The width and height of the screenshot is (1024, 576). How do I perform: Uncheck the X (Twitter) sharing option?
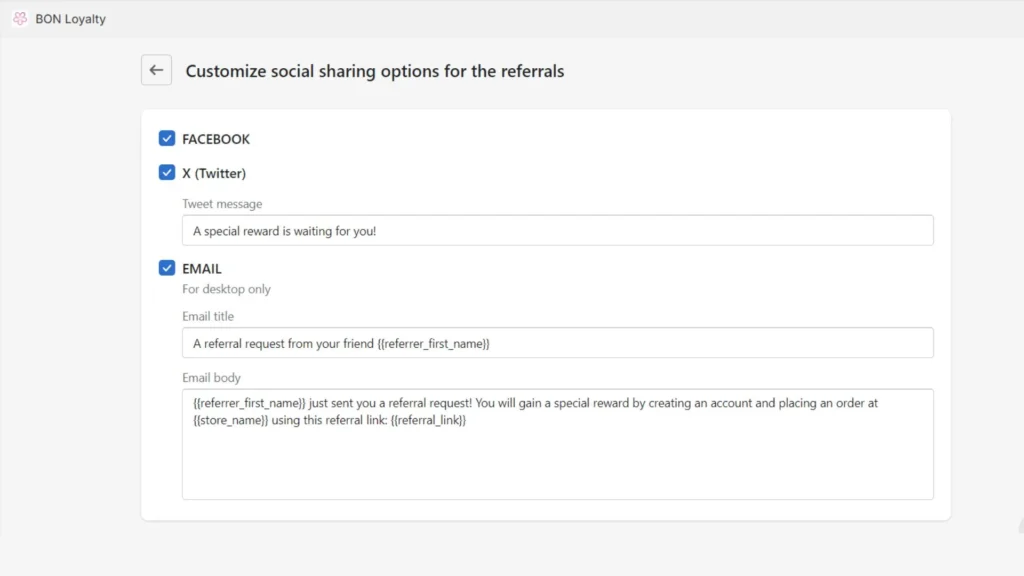tap(167, 172)
